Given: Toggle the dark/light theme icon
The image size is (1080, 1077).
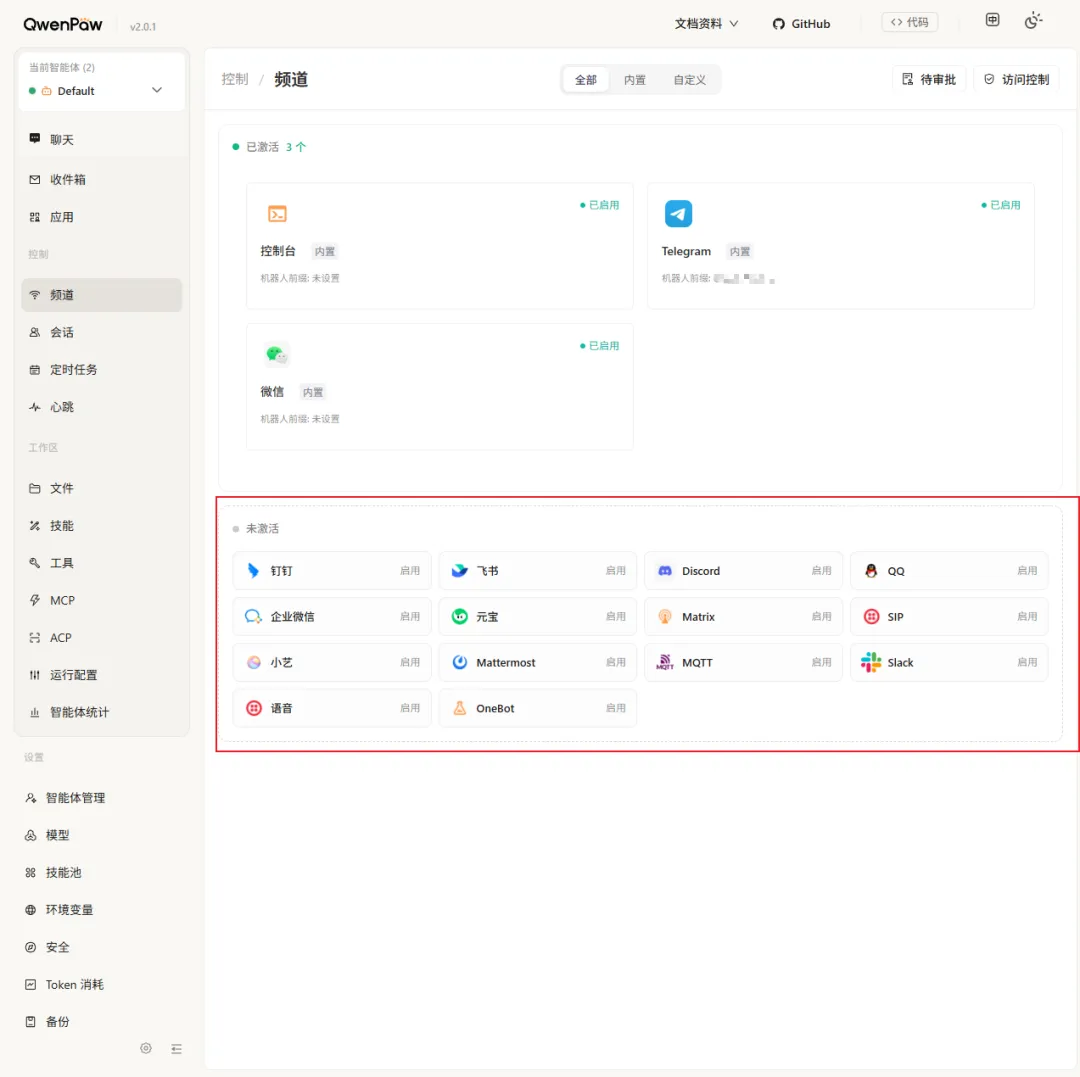Looking at the screenshot, I should (1032, 21).
